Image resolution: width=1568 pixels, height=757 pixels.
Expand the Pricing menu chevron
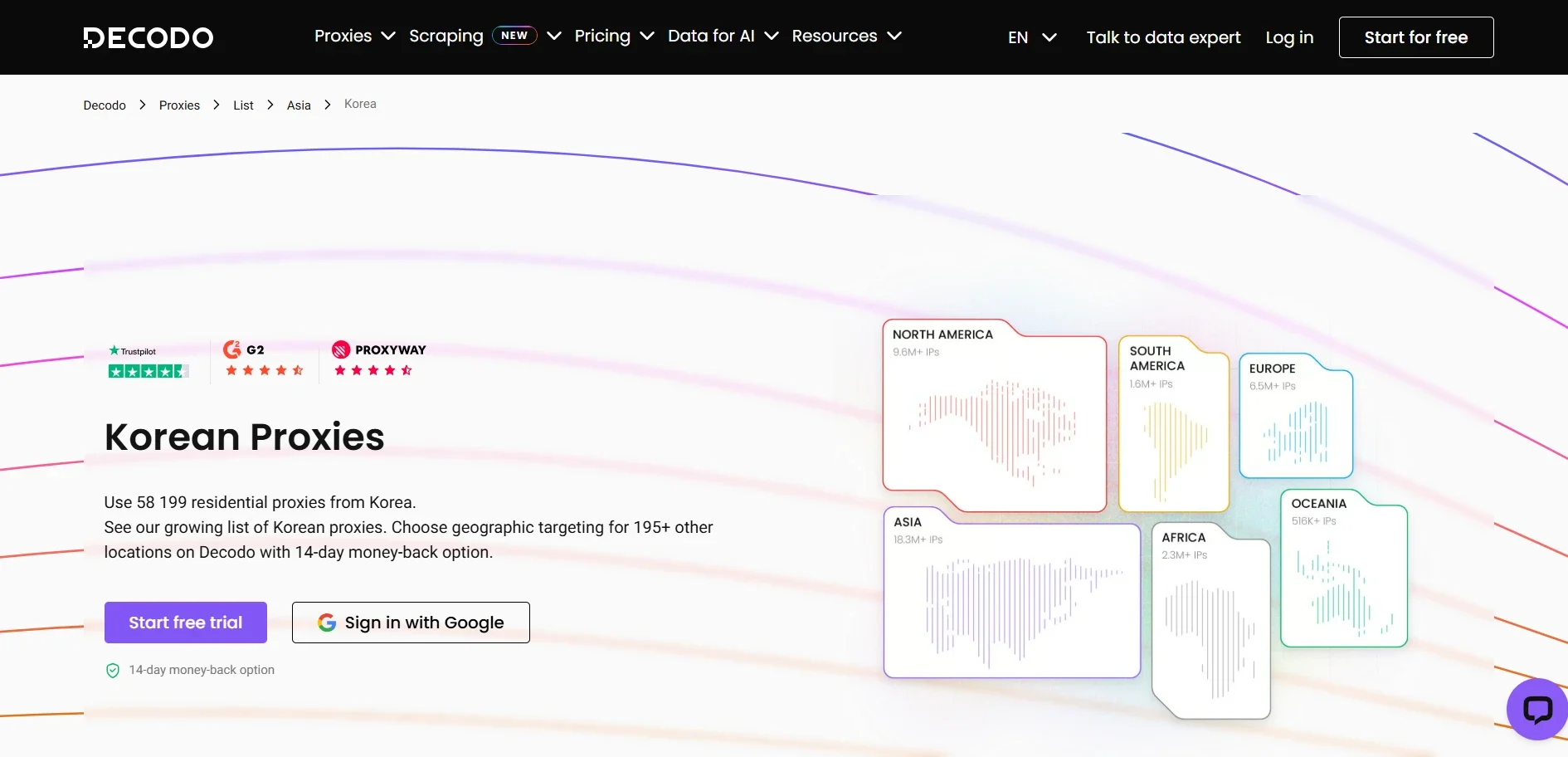click(x=647, y=37)
